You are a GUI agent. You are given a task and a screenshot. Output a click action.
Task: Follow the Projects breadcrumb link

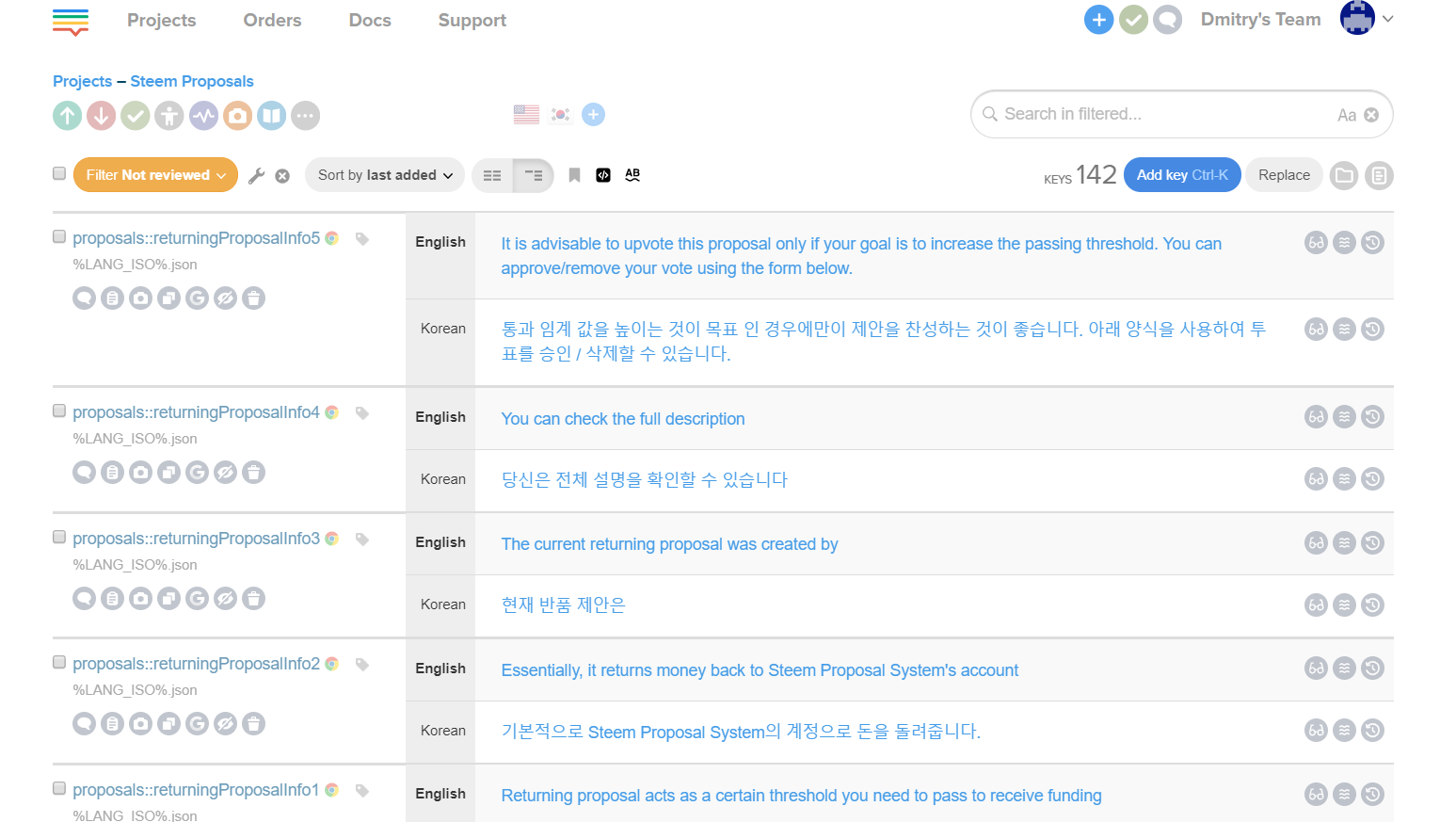[82, 81]
